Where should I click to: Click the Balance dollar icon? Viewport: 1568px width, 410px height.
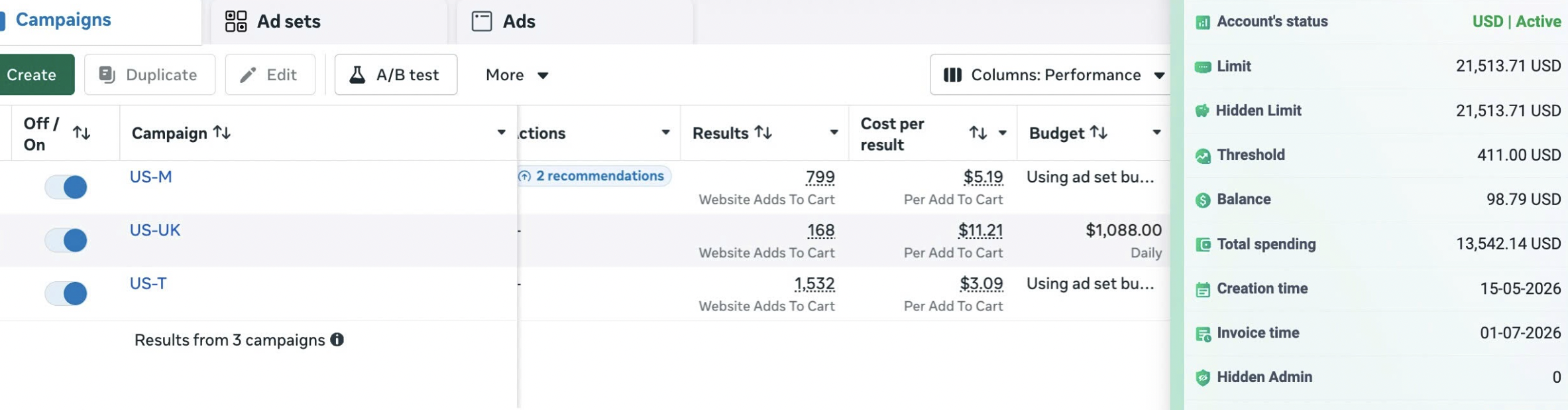pos(1203,200)
